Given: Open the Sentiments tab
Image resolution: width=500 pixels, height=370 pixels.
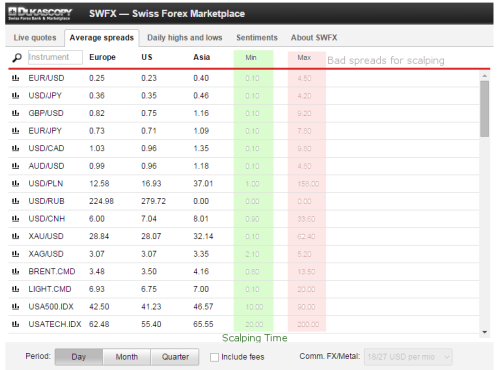Looking at the screenshot, I should point(257,38).
